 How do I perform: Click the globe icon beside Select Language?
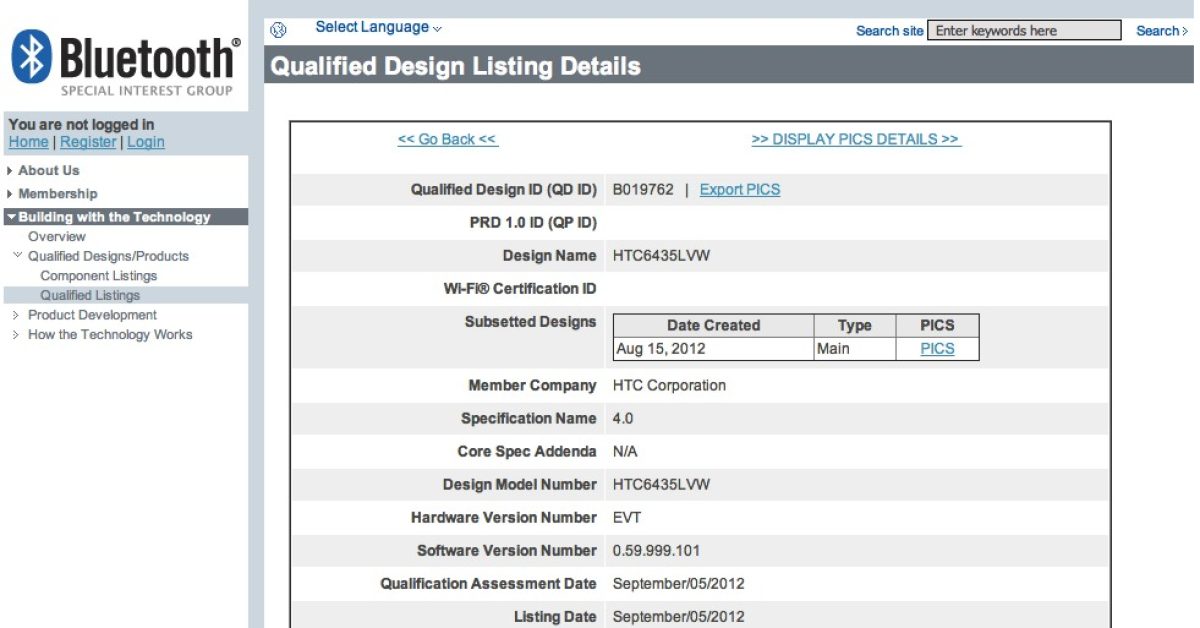point(279,30)
